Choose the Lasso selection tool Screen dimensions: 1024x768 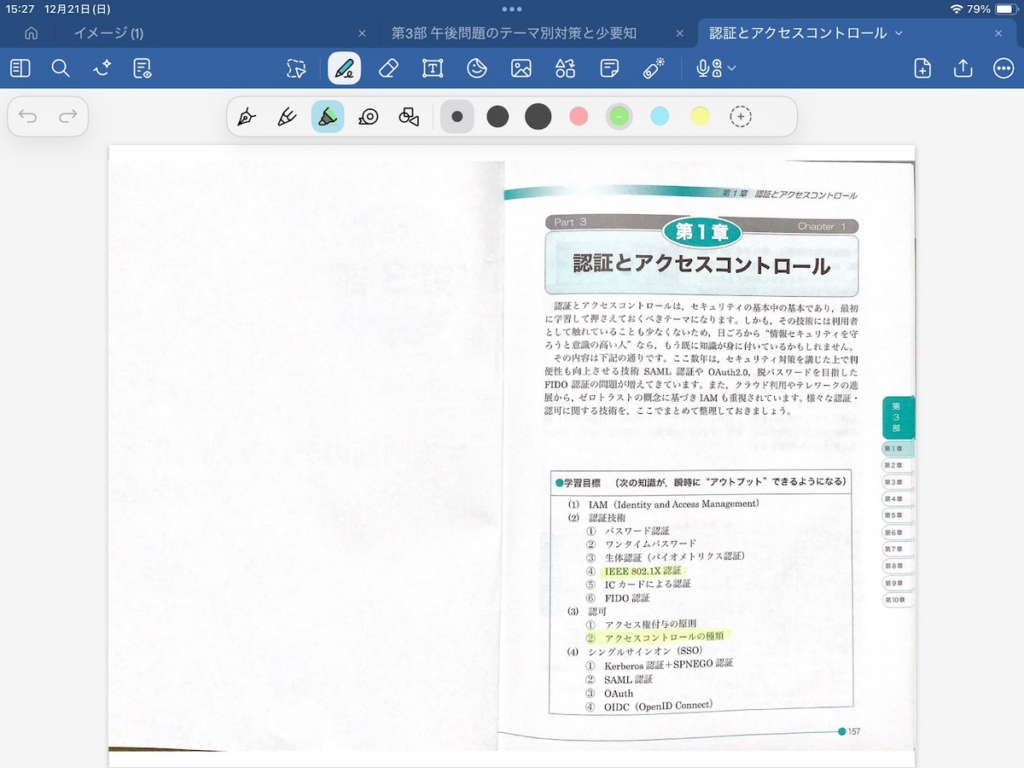296,68
